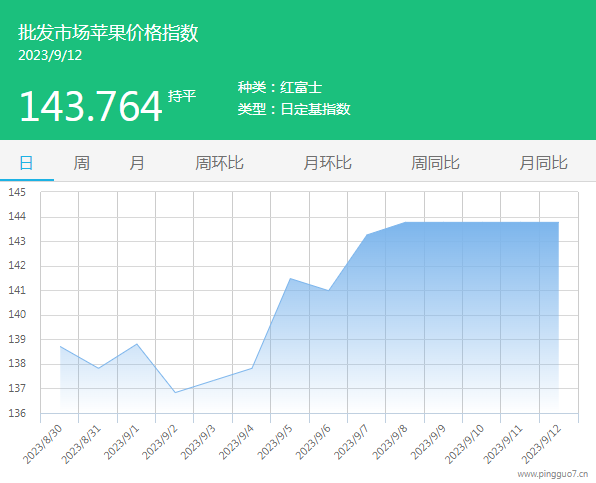596x483 pixels.
Task: Select the 日 daily tab
Action: (x=27, y=163)
